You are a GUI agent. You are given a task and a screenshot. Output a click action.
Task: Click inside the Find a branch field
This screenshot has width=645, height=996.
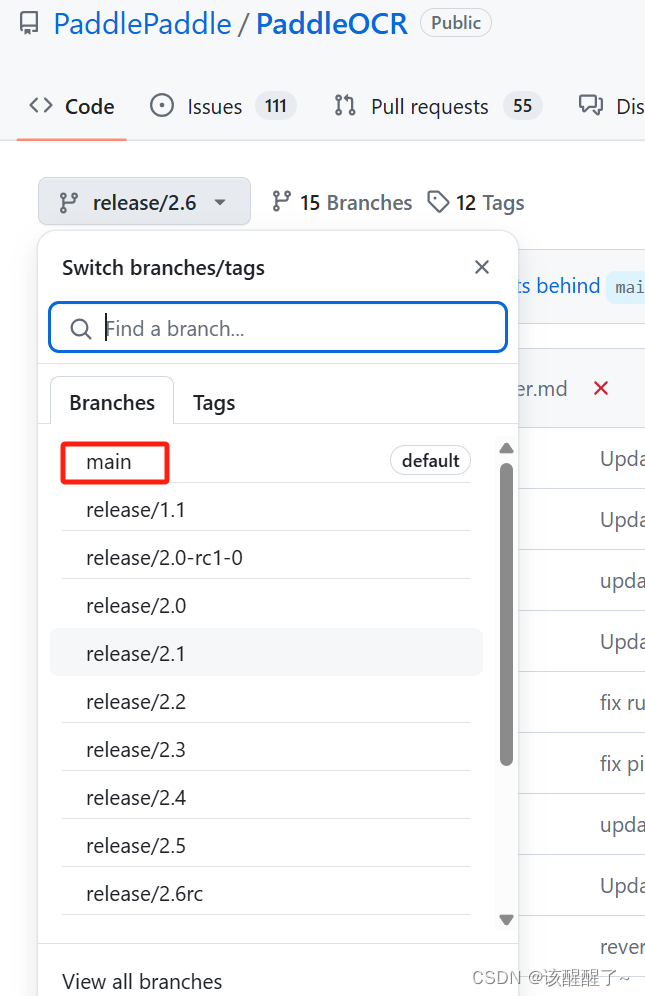click(x=250, y=327)
